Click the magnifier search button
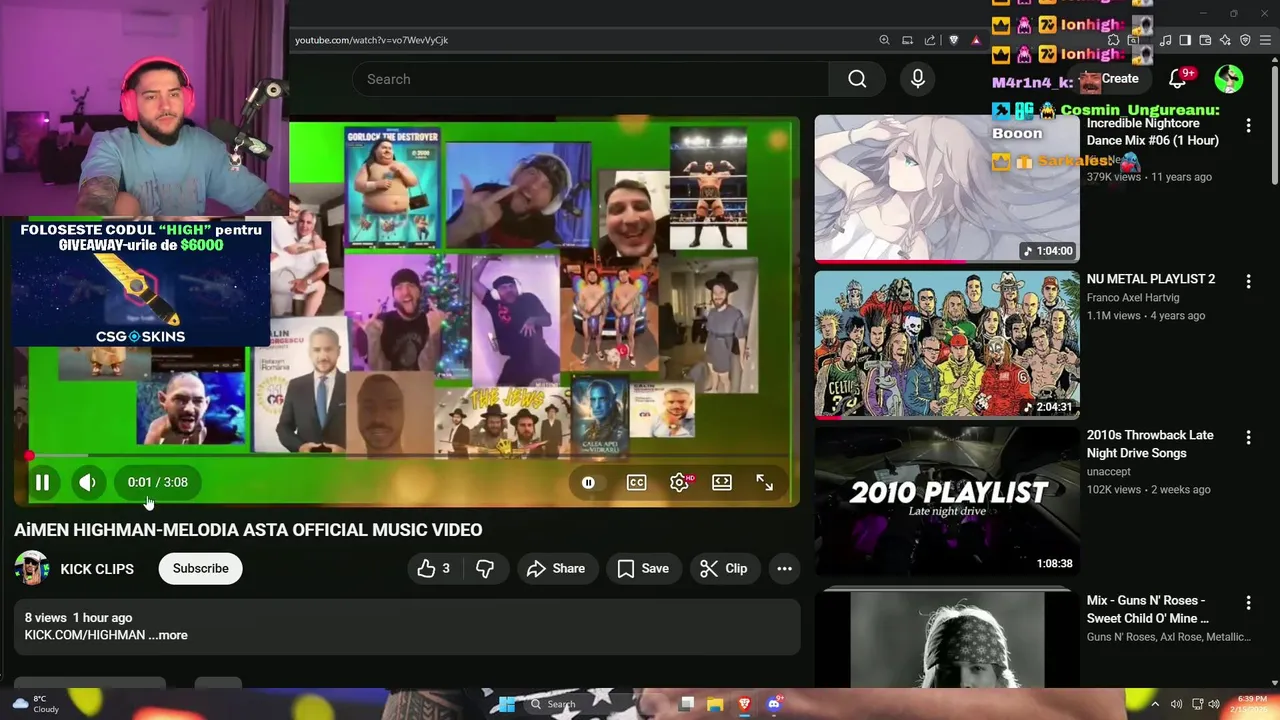Viewport: 1280px width, 720px height. click(857, 79)
